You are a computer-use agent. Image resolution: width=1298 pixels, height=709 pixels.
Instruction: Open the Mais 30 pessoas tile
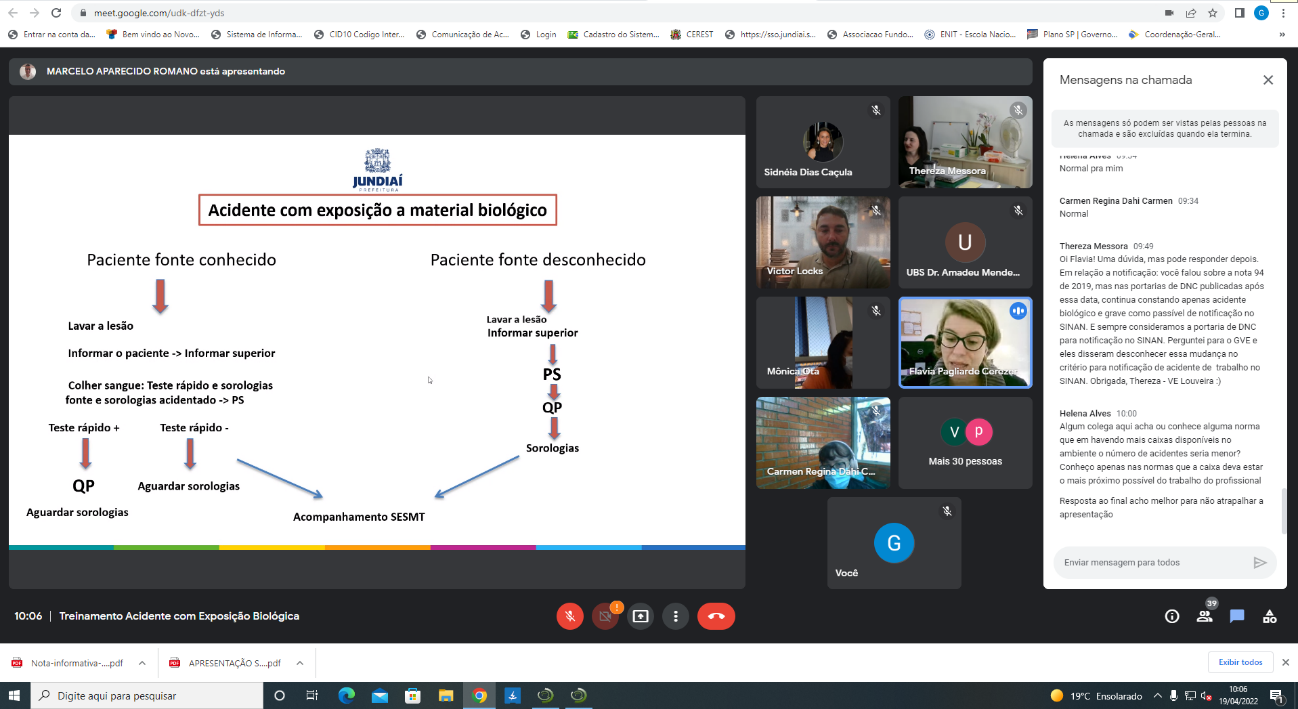coord(965,443)
